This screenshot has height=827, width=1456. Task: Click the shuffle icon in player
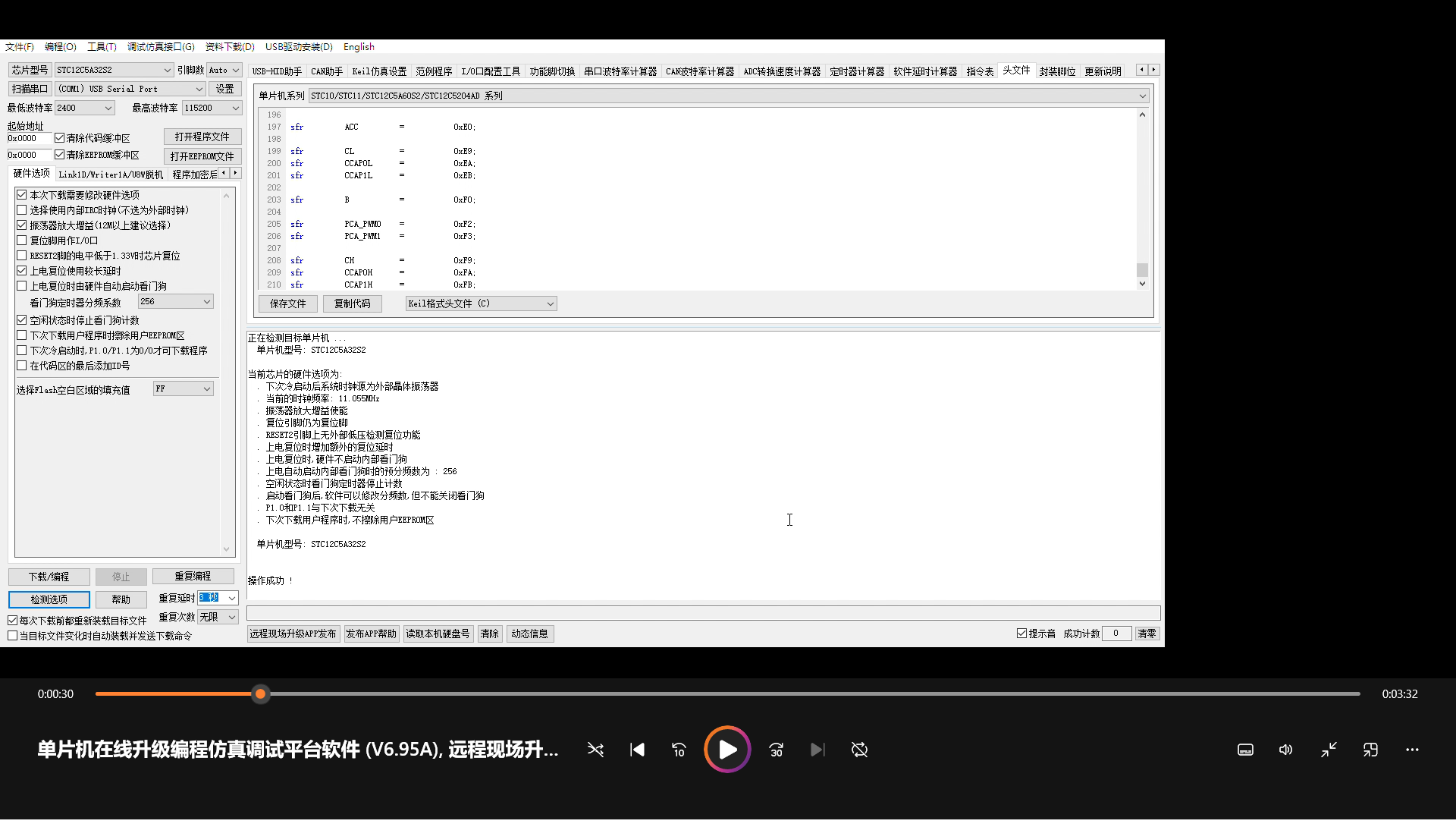point(595,750)
